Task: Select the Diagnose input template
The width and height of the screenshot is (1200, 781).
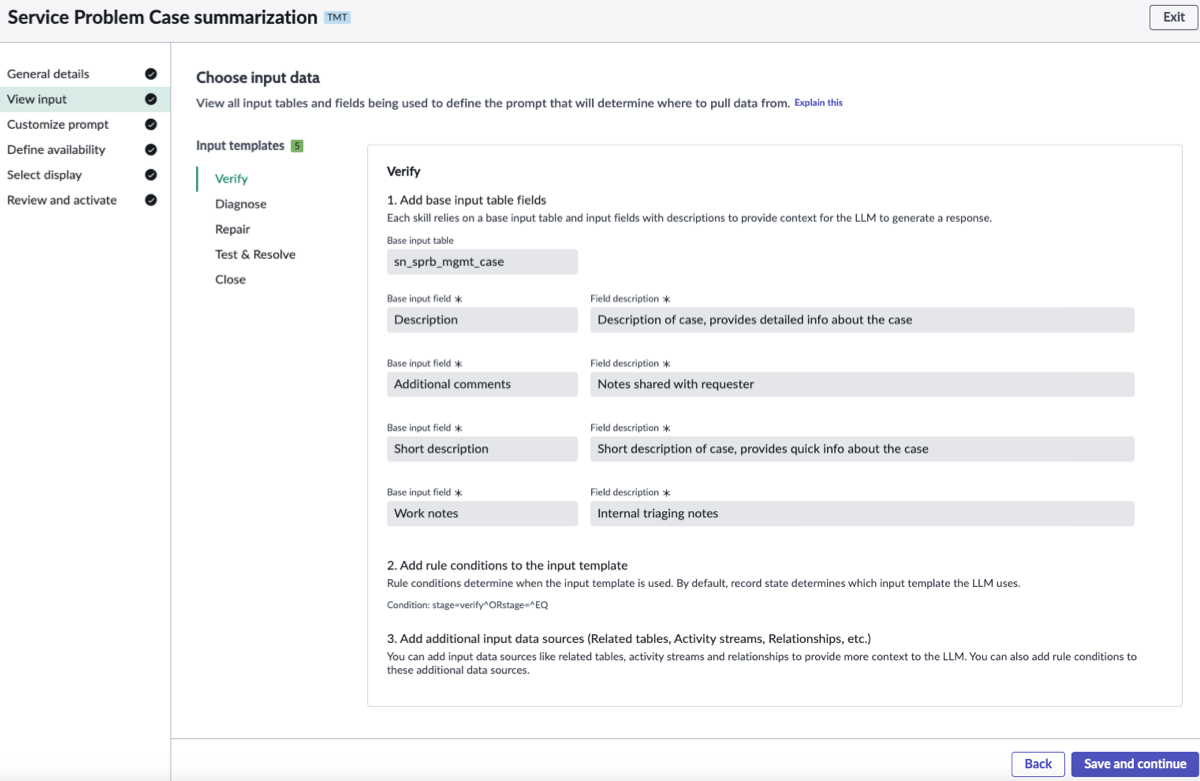Action: click(241, 204)
